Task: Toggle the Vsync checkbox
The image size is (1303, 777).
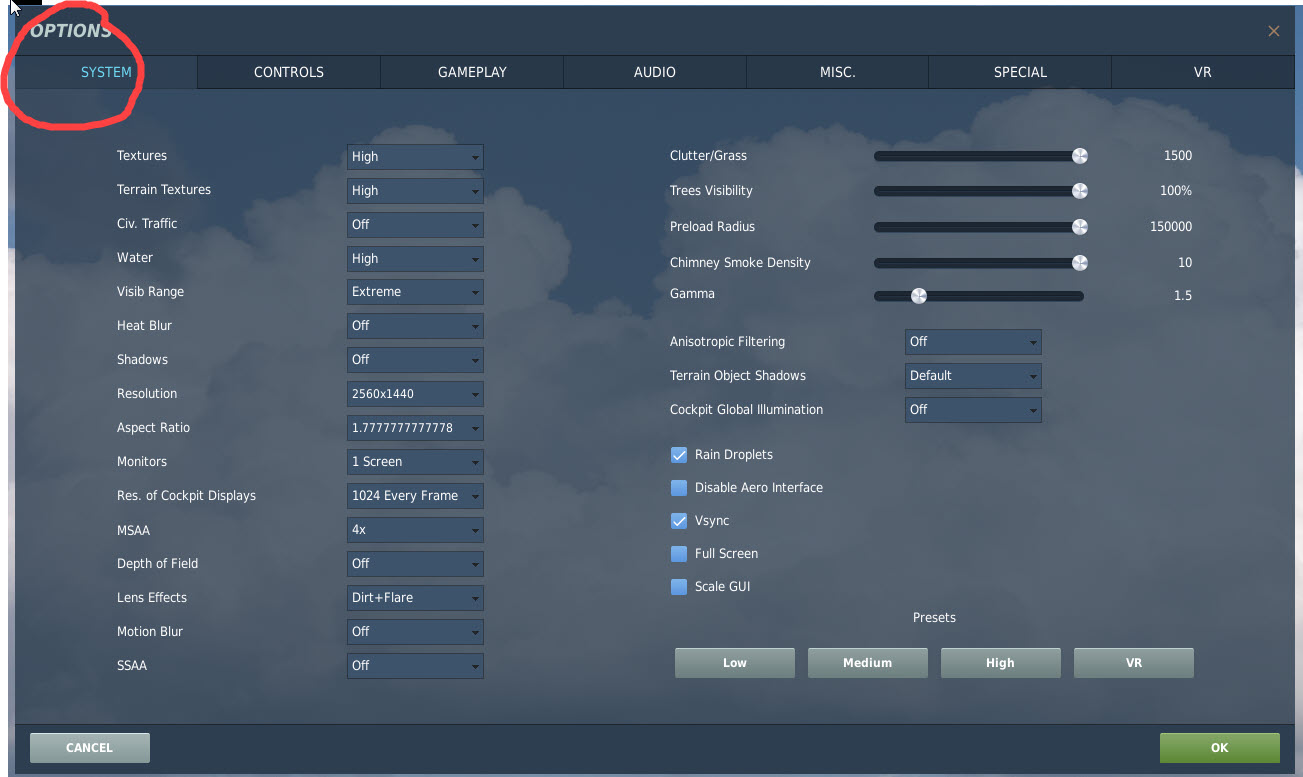Action: 679,521
